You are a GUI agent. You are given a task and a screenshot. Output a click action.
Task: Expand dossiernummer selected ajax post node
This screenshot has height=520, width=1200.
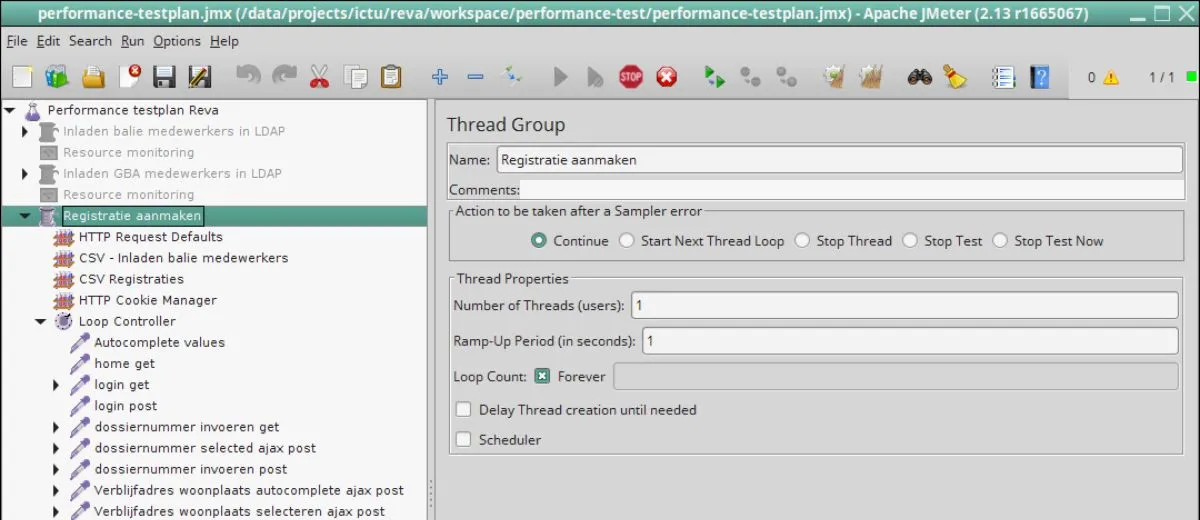tap(57, 447)
